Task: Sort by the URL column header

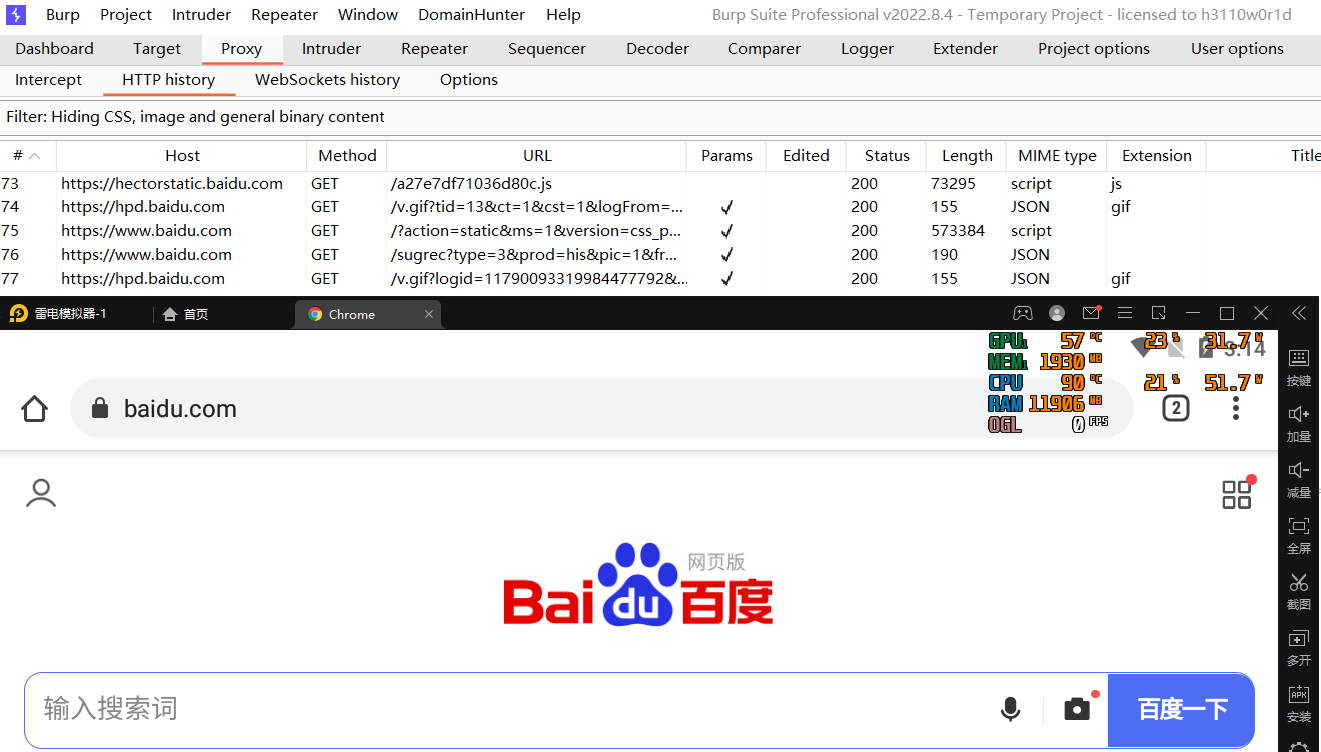Action: click(537, 156)
